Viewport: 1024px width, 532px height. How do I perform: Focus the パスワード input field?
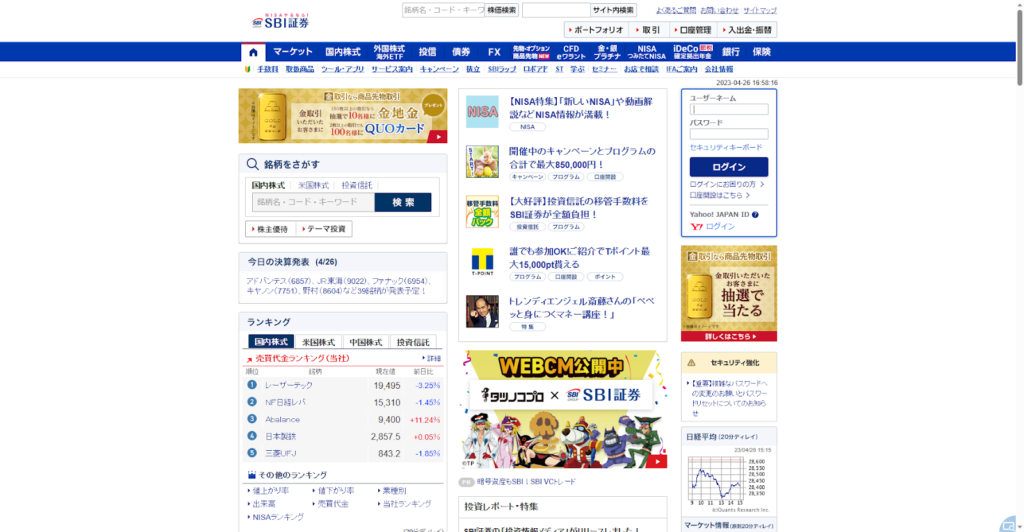(729, 134)
